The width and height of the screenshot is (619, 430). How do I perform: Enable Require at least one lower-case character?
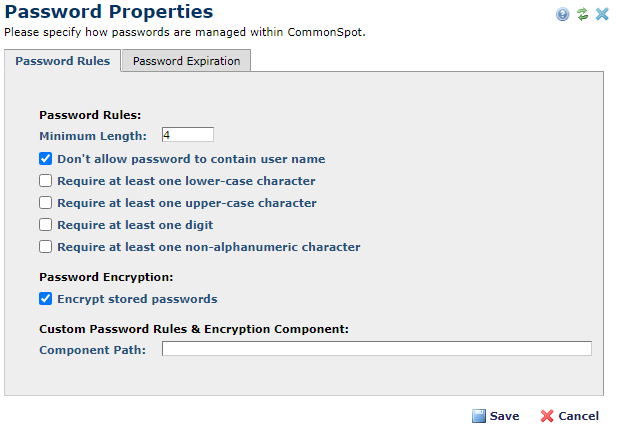(46, 181)
